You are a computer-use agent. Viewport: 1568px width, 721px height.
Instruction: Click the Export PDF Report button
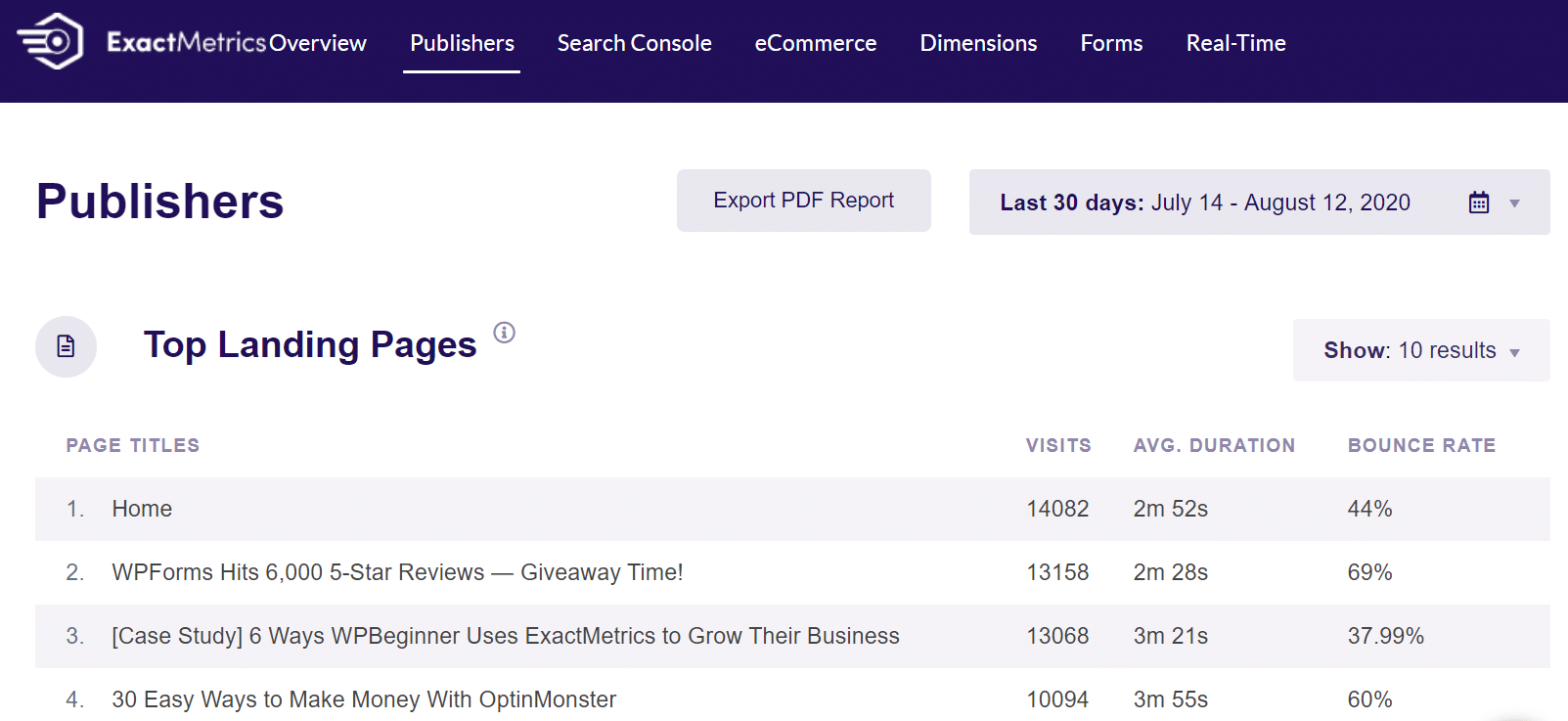pos(804,201)
